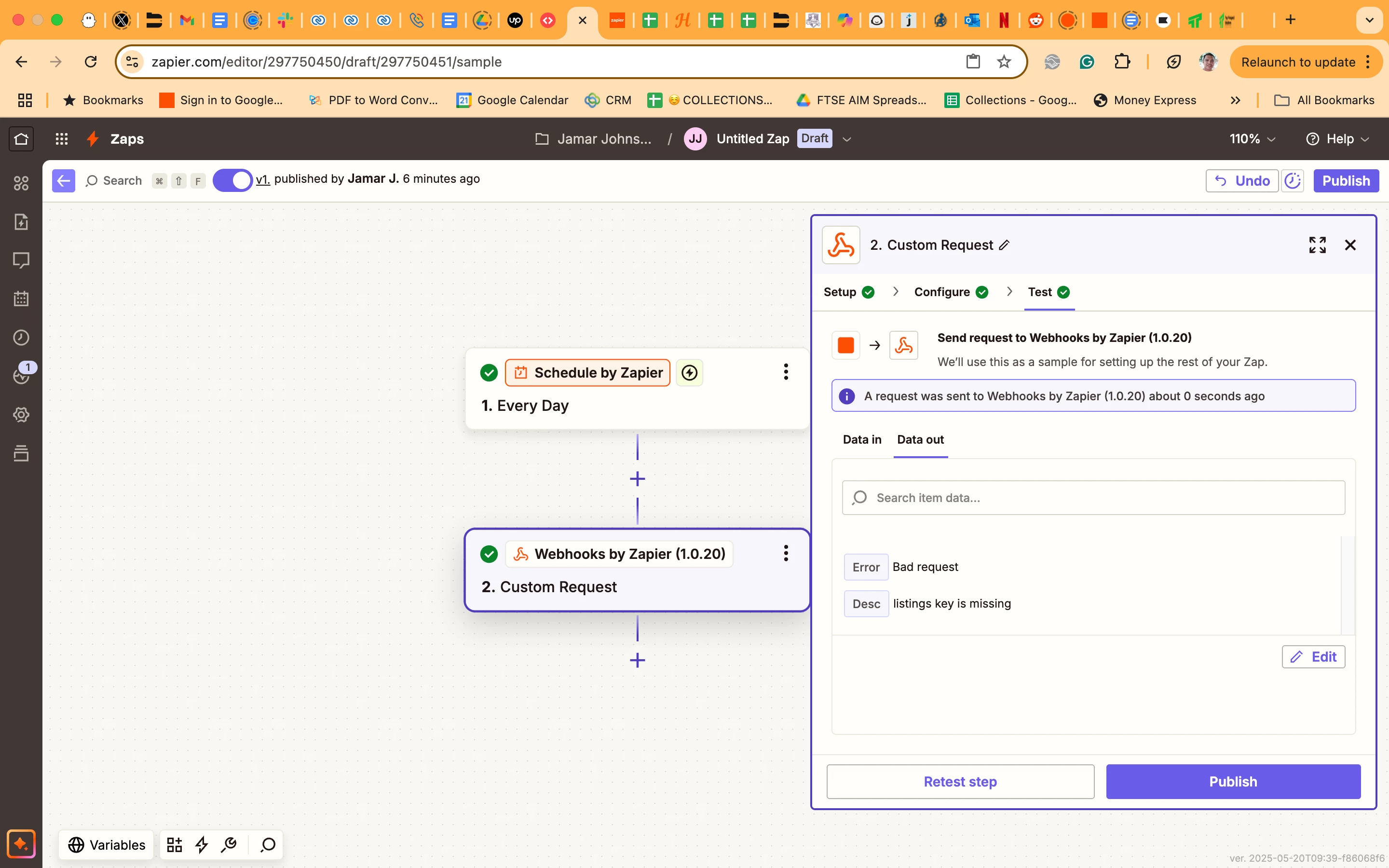Screen dimensions: 1389x868
Task: Click the Retest step button
Action: coord(960,781)
